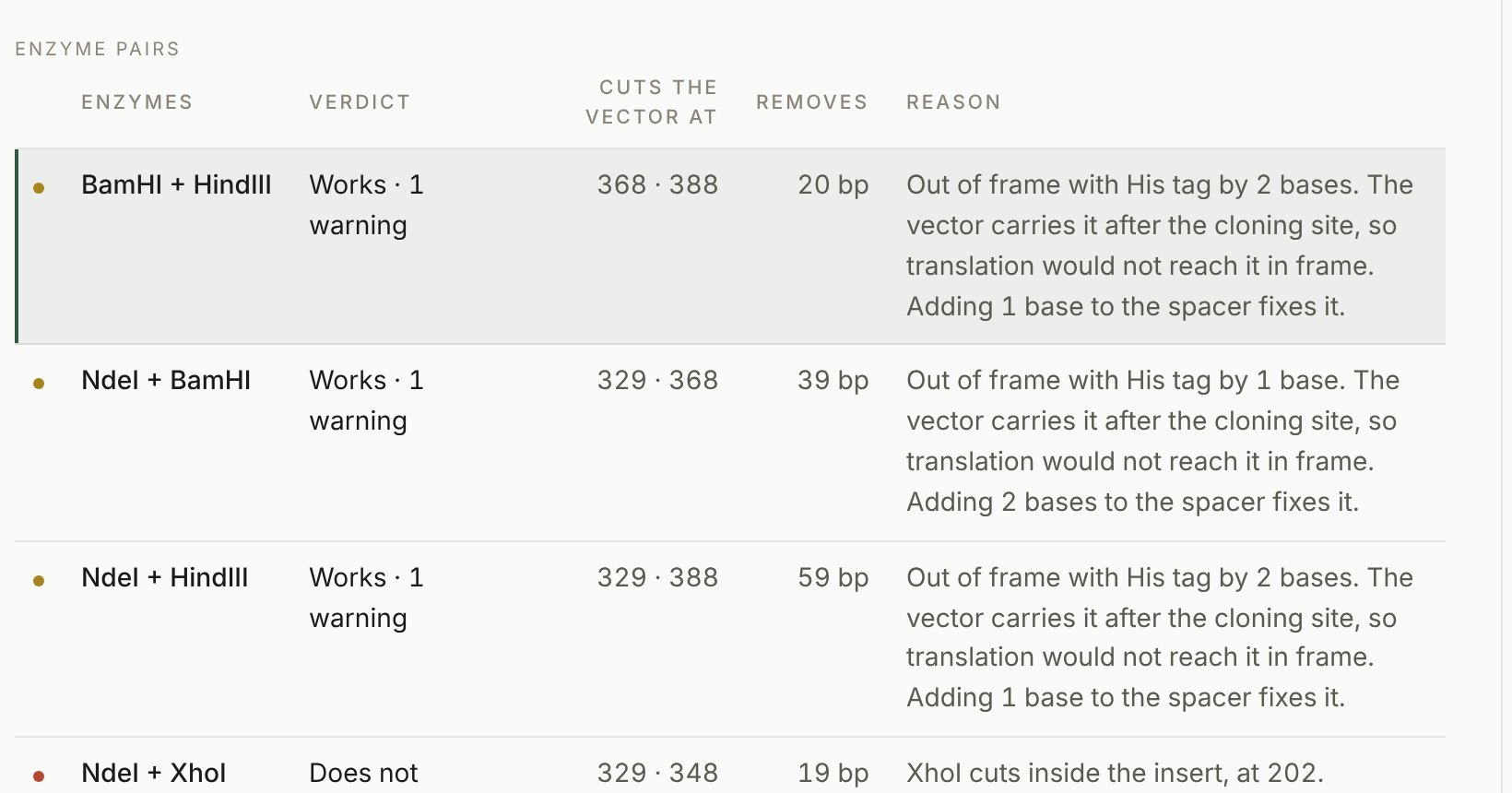Click the Verdict column header

coord(360,102)
